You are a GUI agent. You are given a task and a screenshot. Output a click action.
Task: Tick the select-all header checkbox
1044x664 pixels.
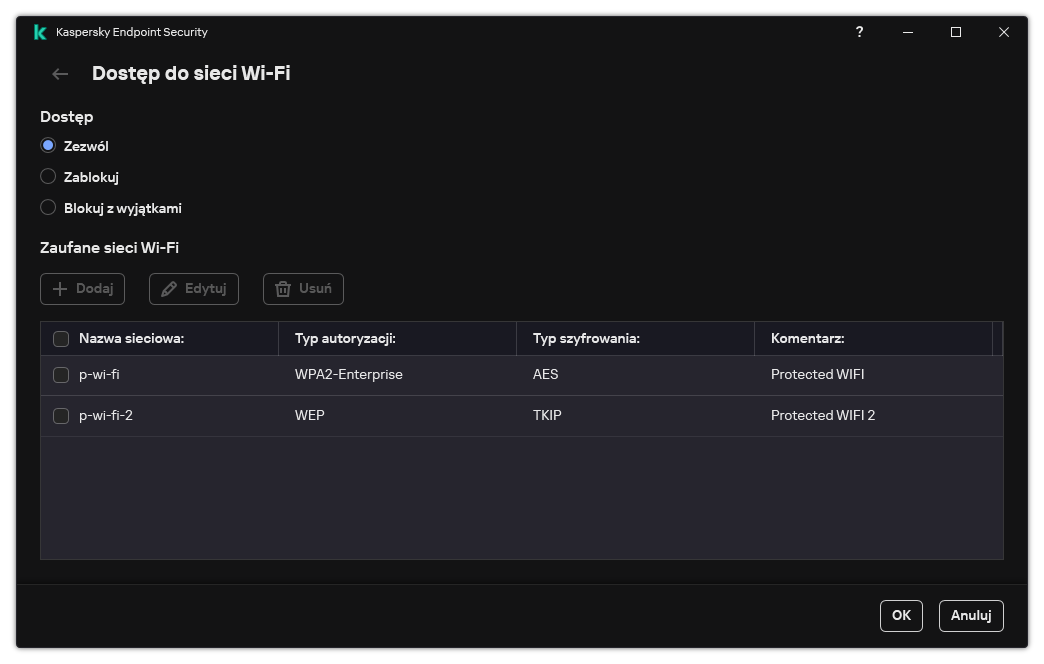61,339
